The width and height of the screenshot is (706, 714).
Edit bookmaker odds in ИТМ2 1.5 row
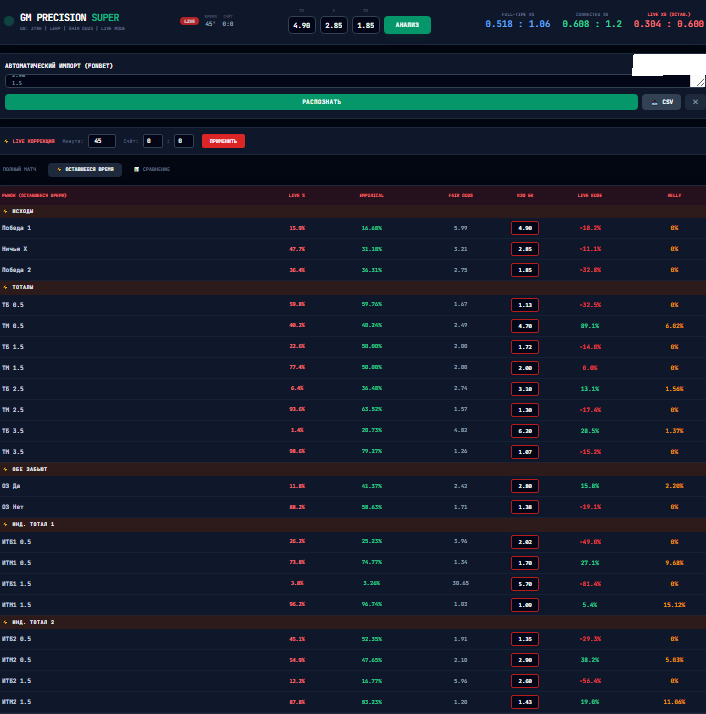coord(525,702)
